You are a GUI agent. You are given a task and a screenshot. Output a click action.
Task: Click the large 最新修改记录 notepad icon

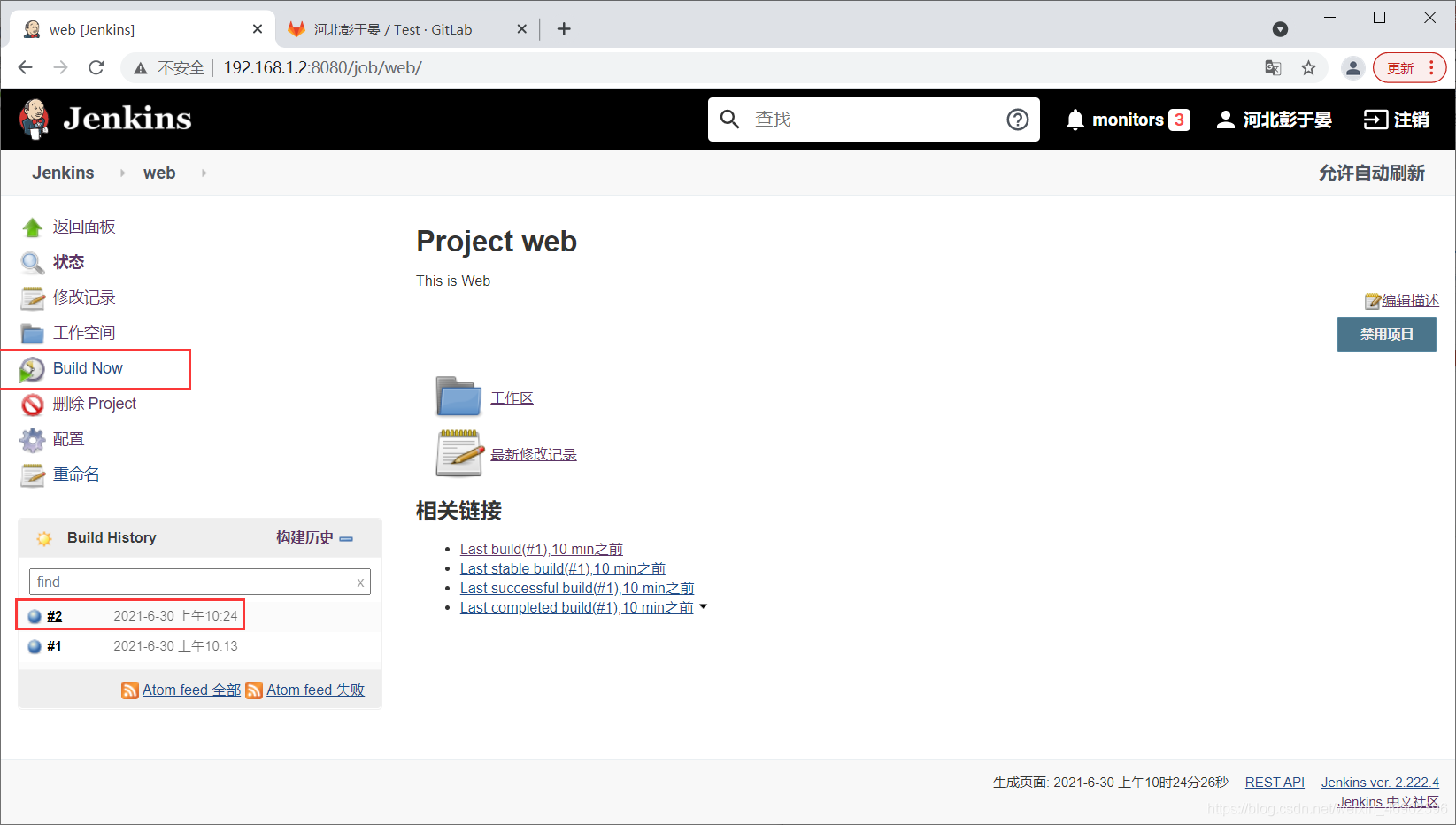tap(458, 452)
